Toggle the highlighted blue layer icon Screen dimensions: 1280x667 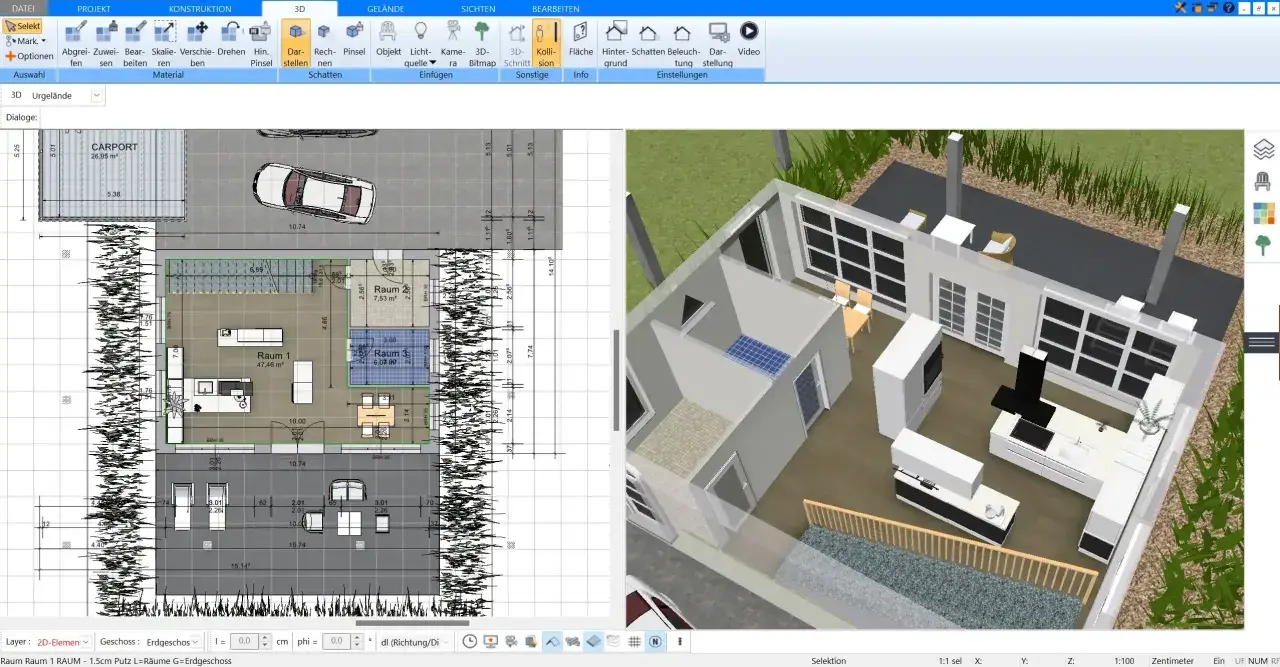[x=593, y=641]
